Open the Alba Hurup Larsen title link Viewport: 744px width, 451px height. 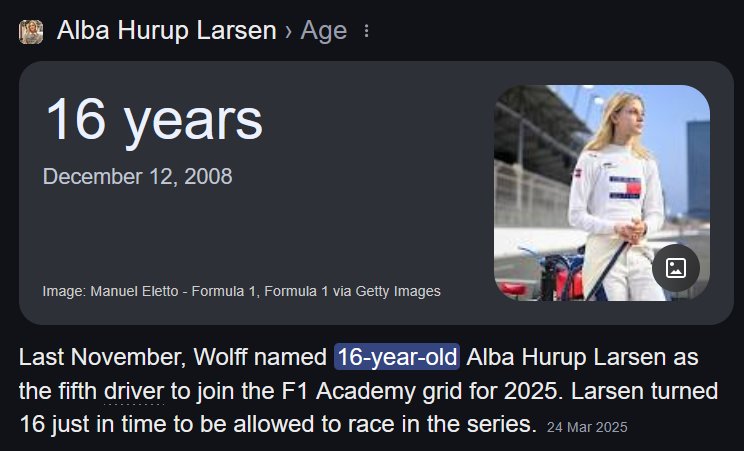click(x=166, y=31)
